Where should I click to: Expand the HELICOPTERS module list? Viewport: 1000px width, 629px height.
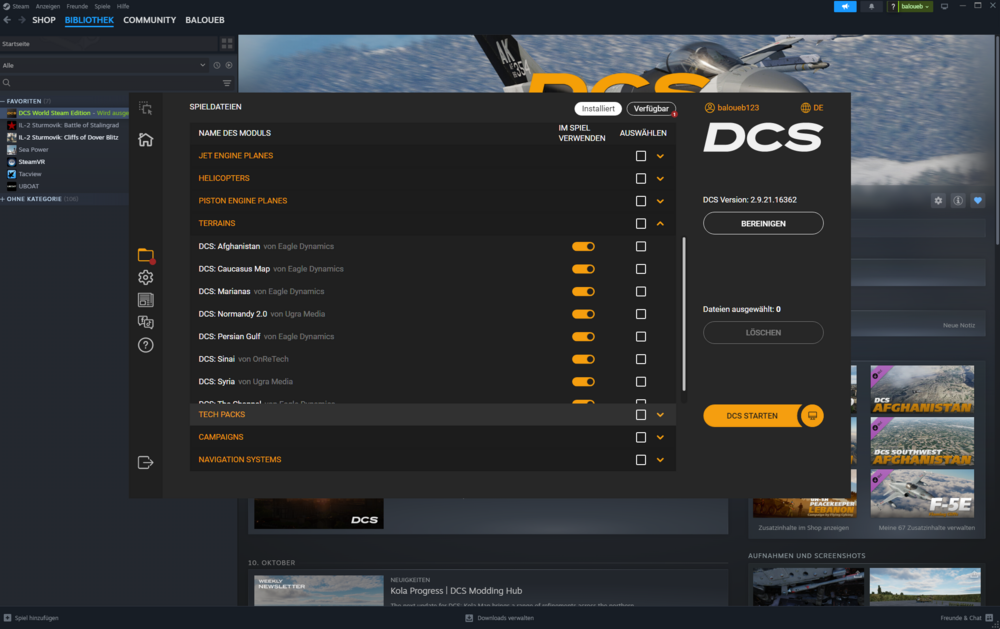tap(659, 178)
